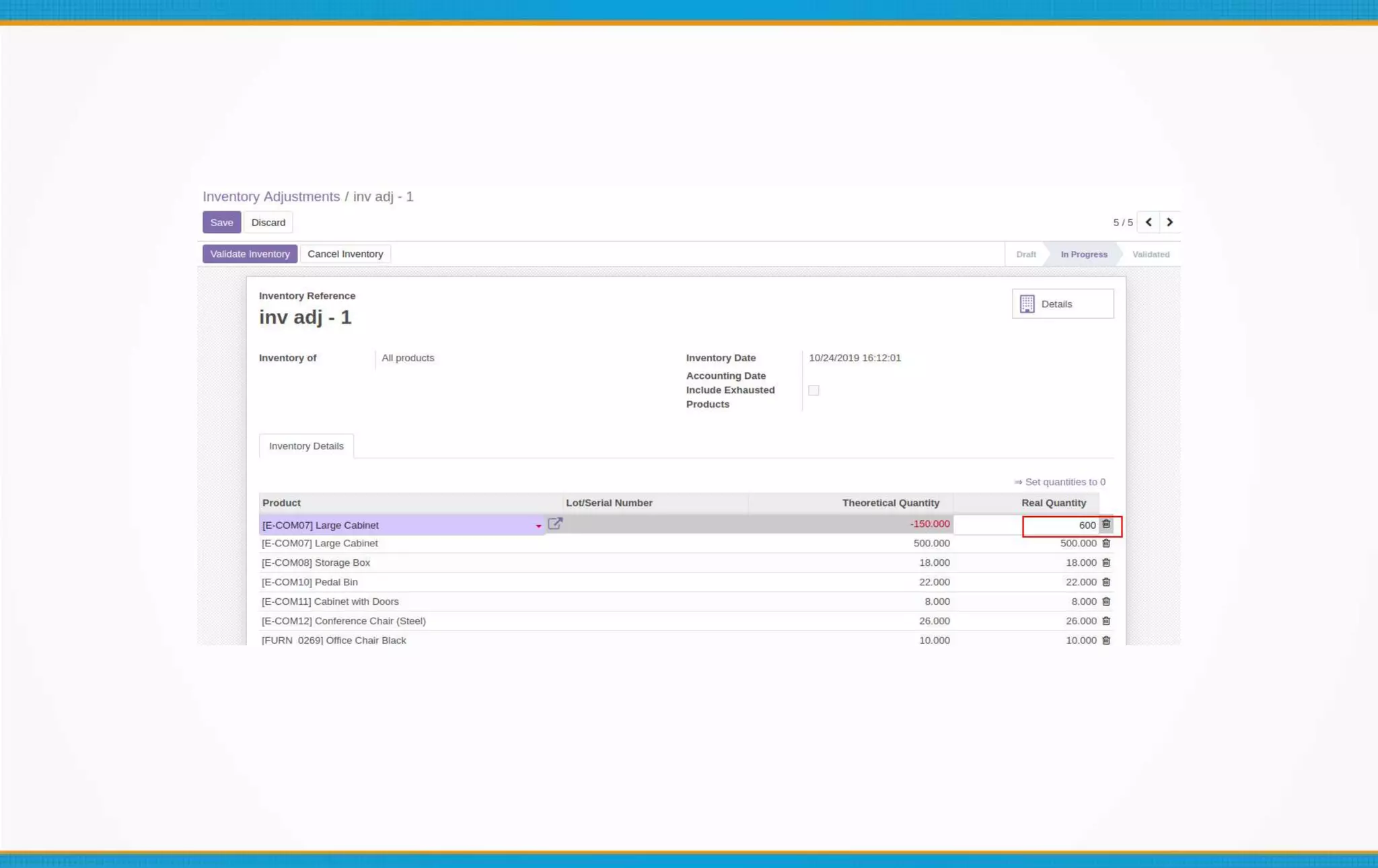Open the Details building icon button
The image size is (1378, 868).
click(1062, 304)
